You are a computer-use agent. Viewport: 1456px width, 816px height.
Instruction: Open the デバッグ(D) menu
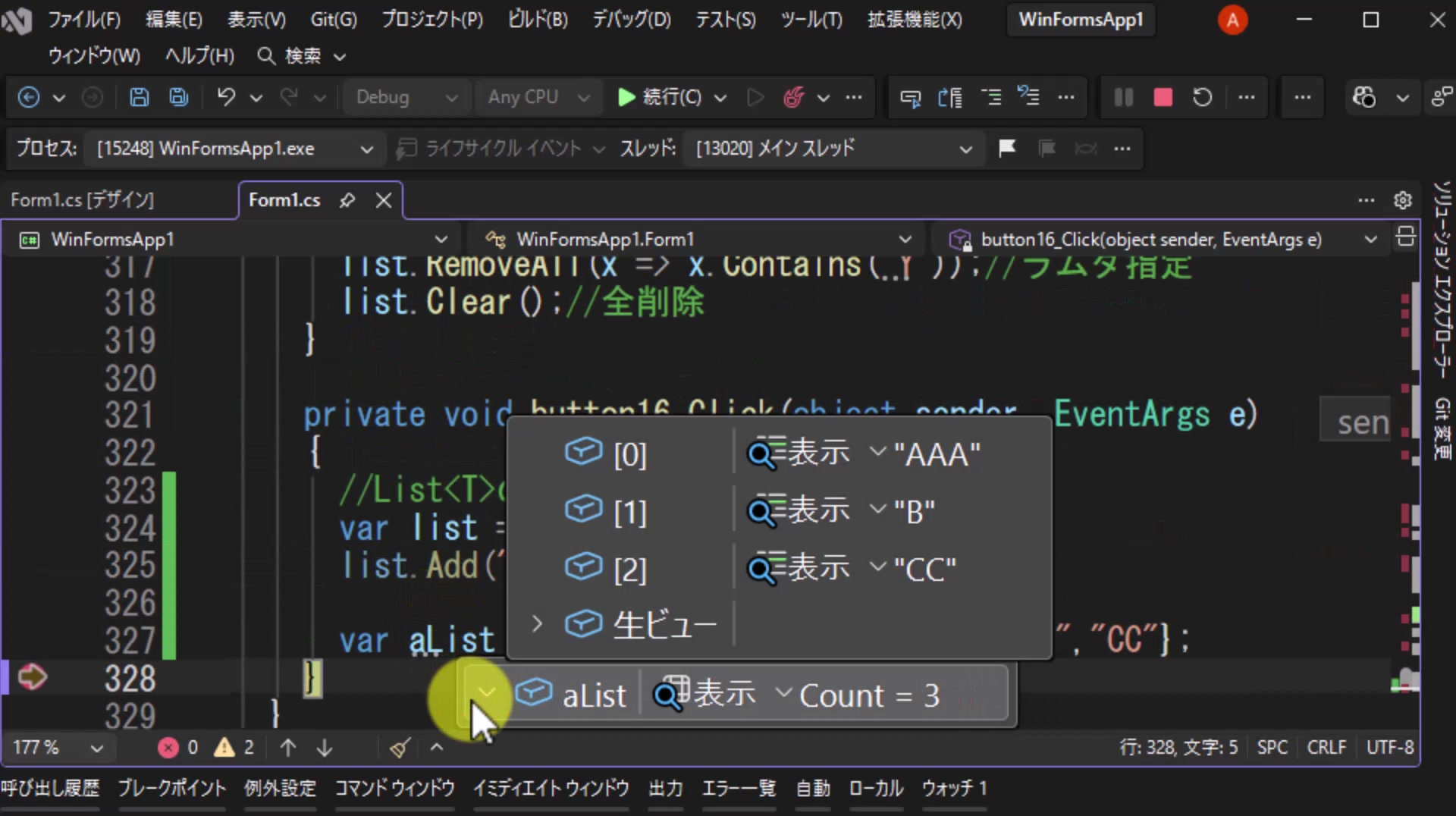click(632, 20)
